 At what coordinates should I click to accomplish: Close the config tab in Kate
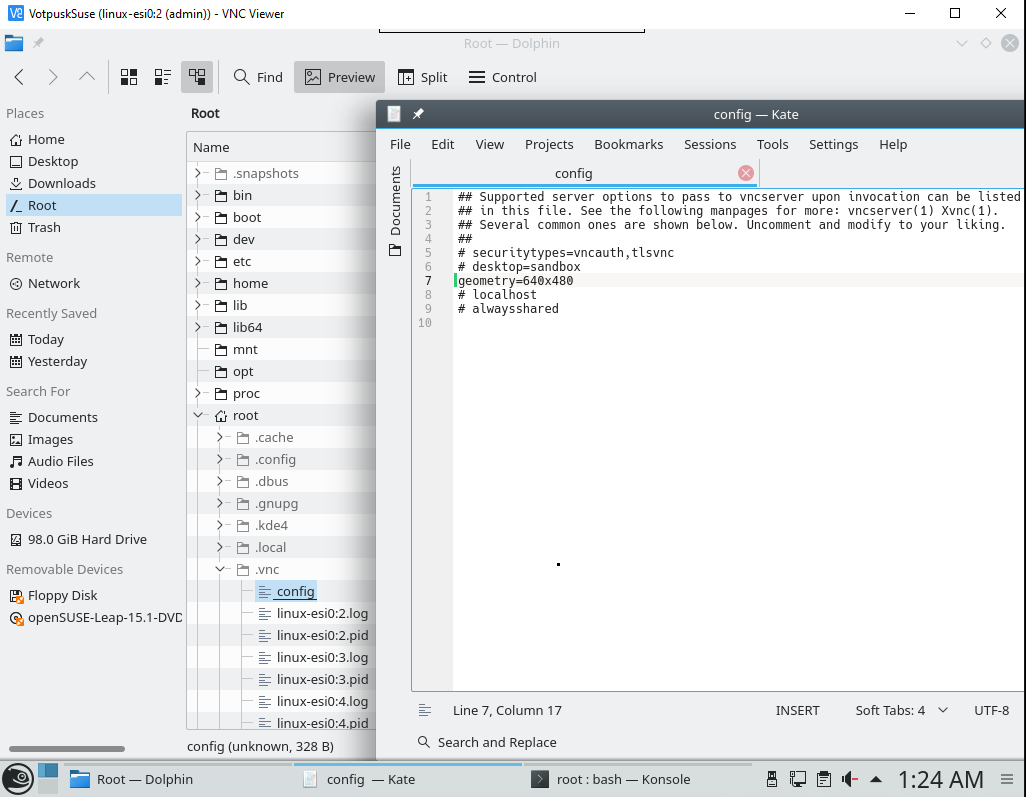(745, 173)
